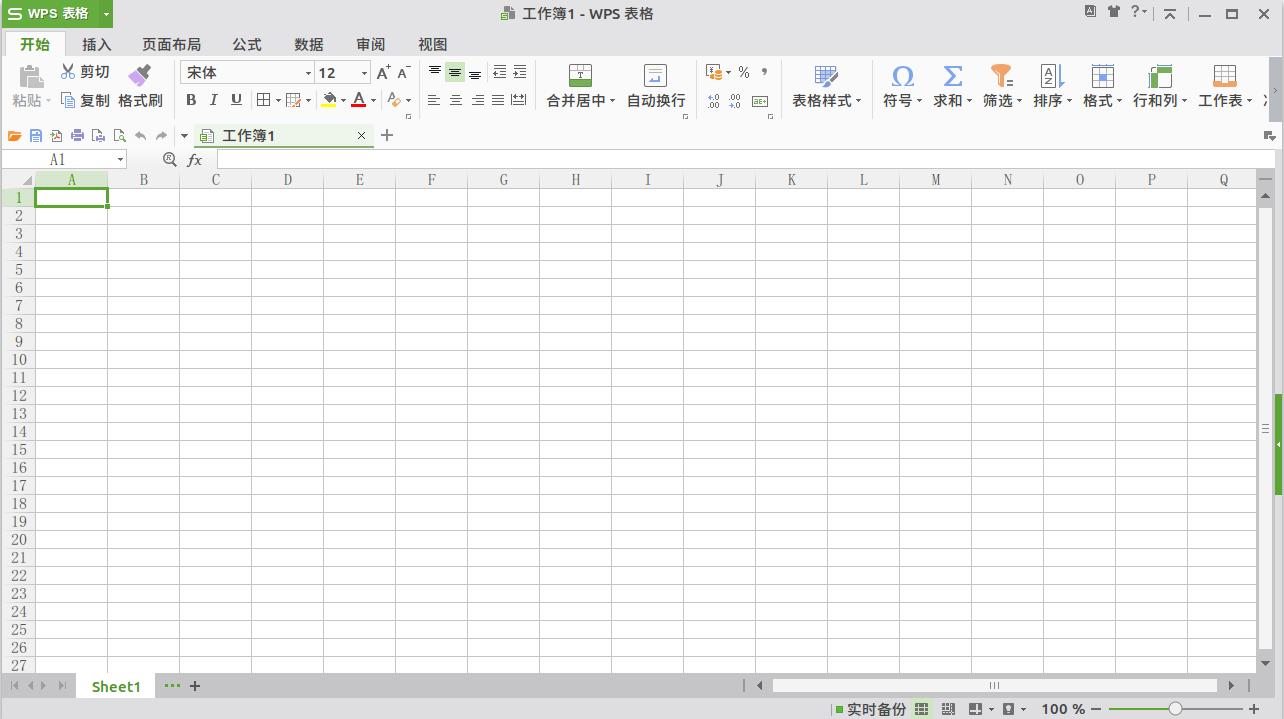The height and width of the screenshot is (719, 1284).
Task: Expand the font size dropdown
Action: click(x=364, y=72)
